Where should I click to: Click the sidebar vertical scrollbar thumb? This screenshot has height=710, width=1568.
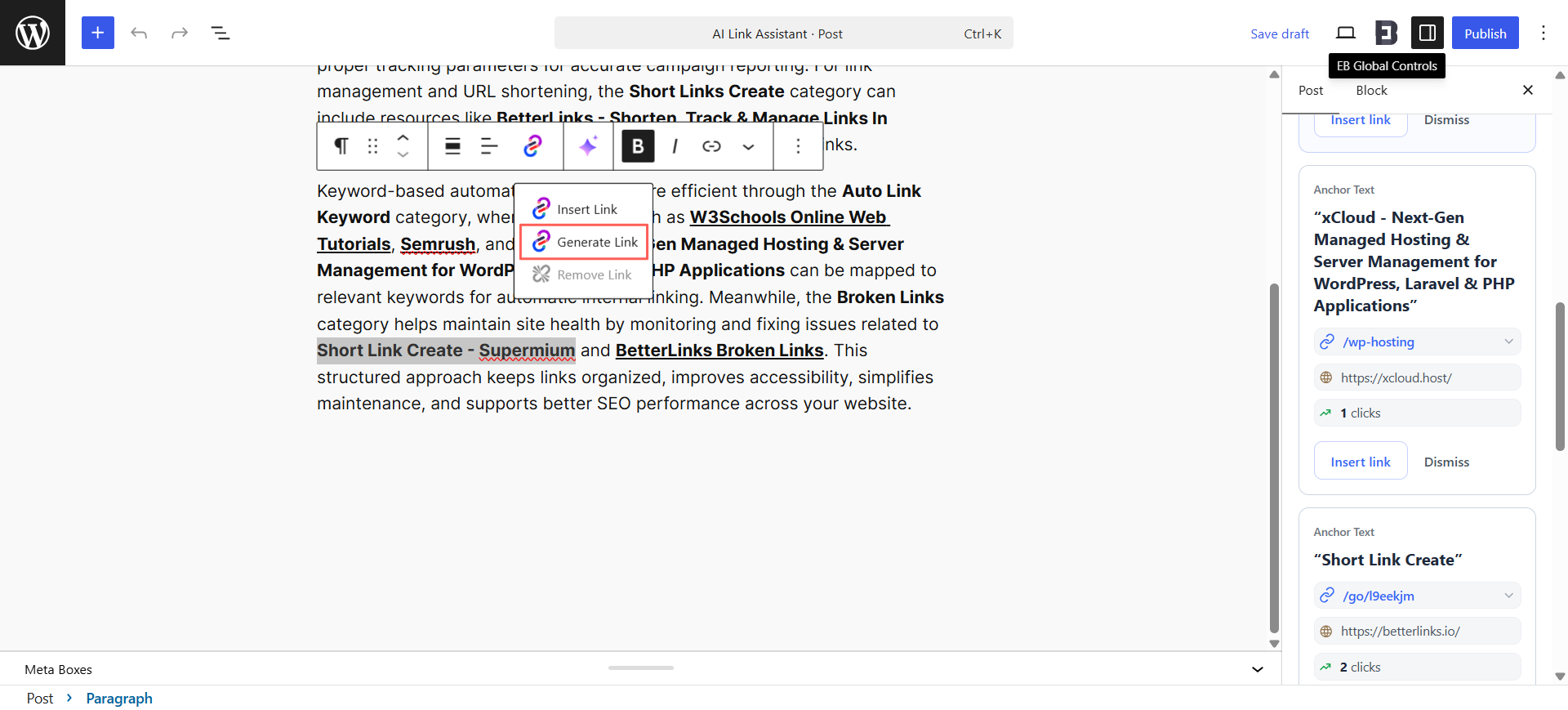1560,376
